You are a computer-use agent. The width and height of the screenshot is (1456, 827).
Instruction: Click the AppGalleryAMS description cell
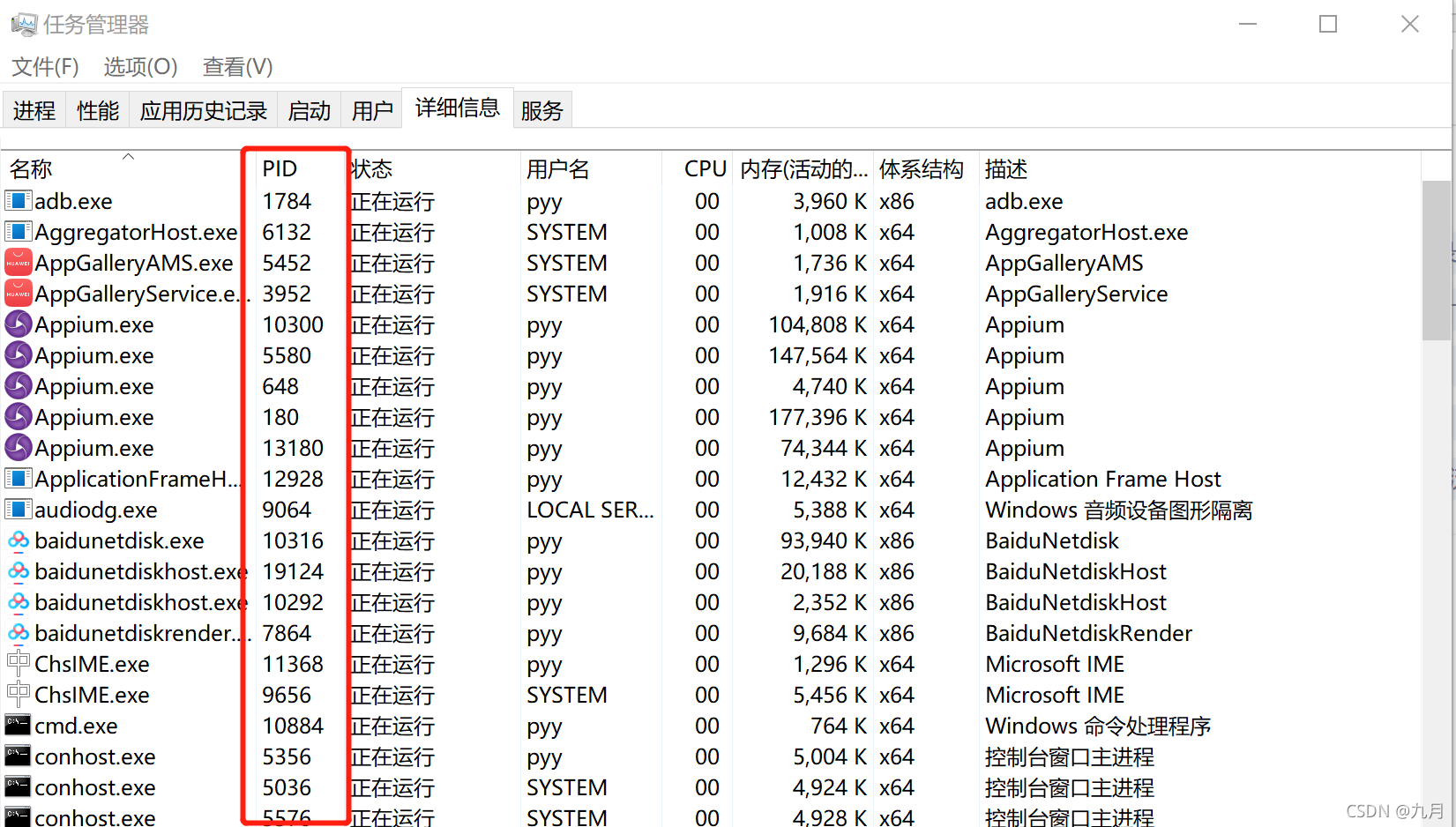[x=1064, y=263]
